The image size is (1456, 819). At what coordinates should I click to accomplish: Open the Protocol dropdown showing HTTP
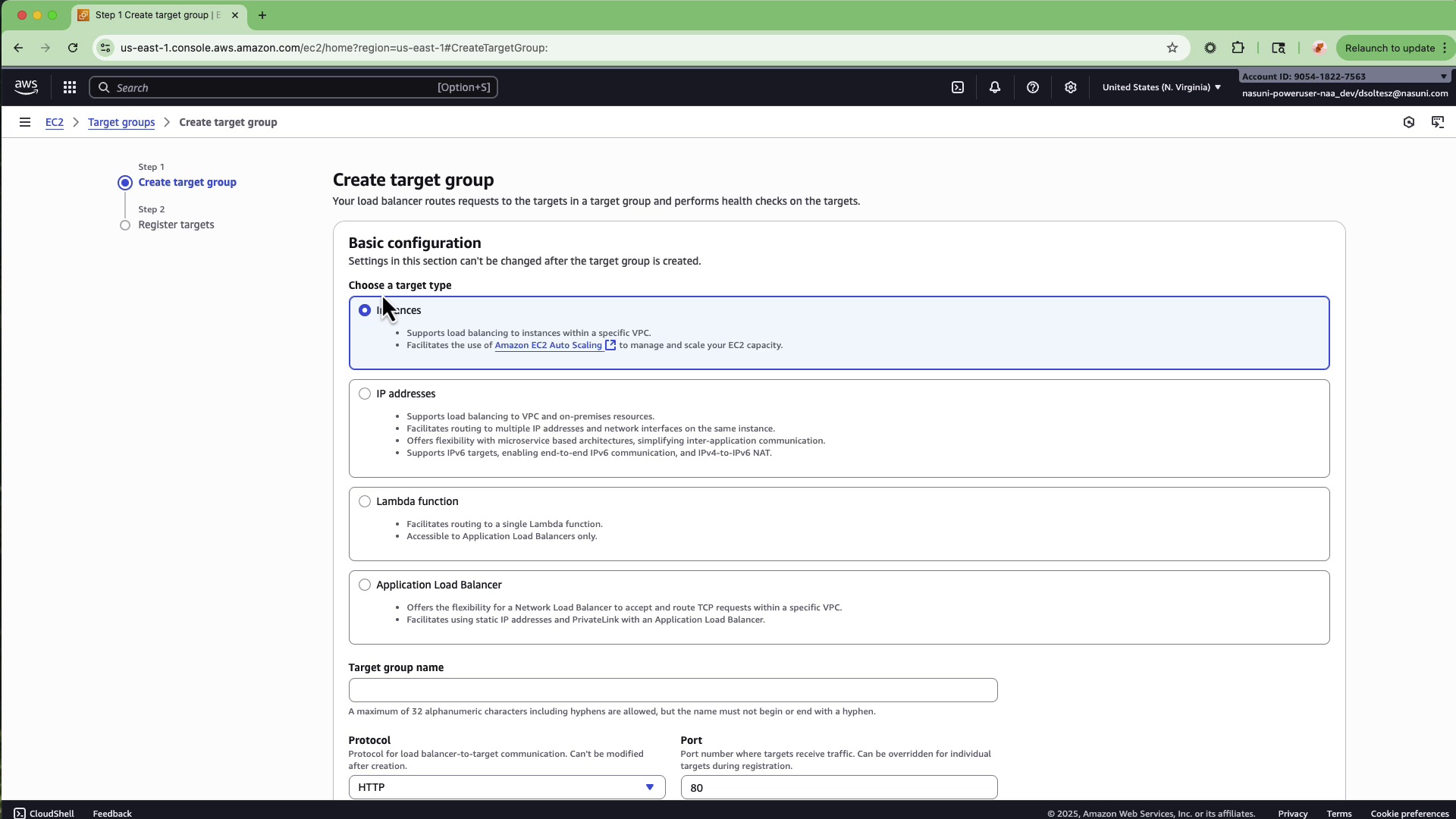(x=507, y=787)
